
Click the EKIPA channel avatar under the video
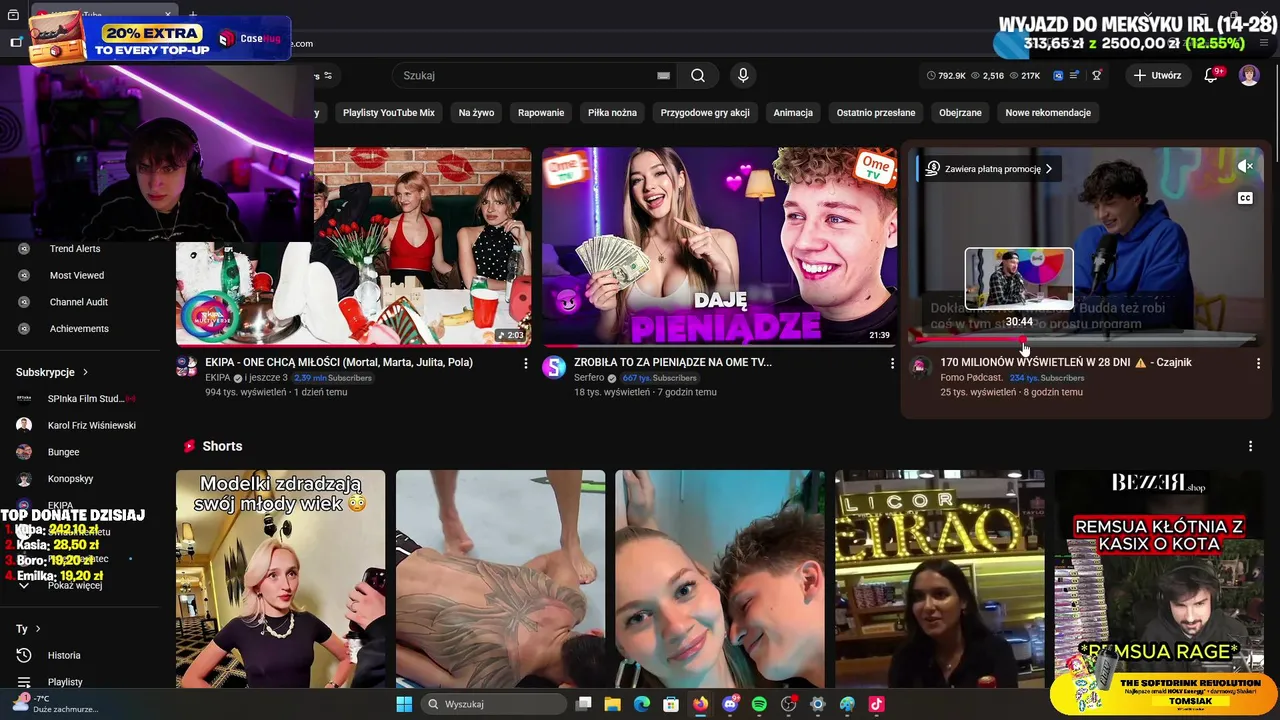187,367
